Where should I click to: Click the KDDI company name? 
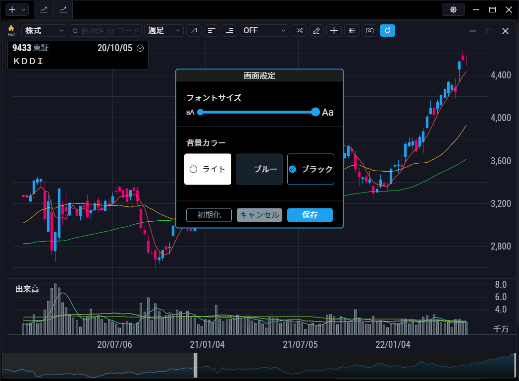[x=28, y=61]
